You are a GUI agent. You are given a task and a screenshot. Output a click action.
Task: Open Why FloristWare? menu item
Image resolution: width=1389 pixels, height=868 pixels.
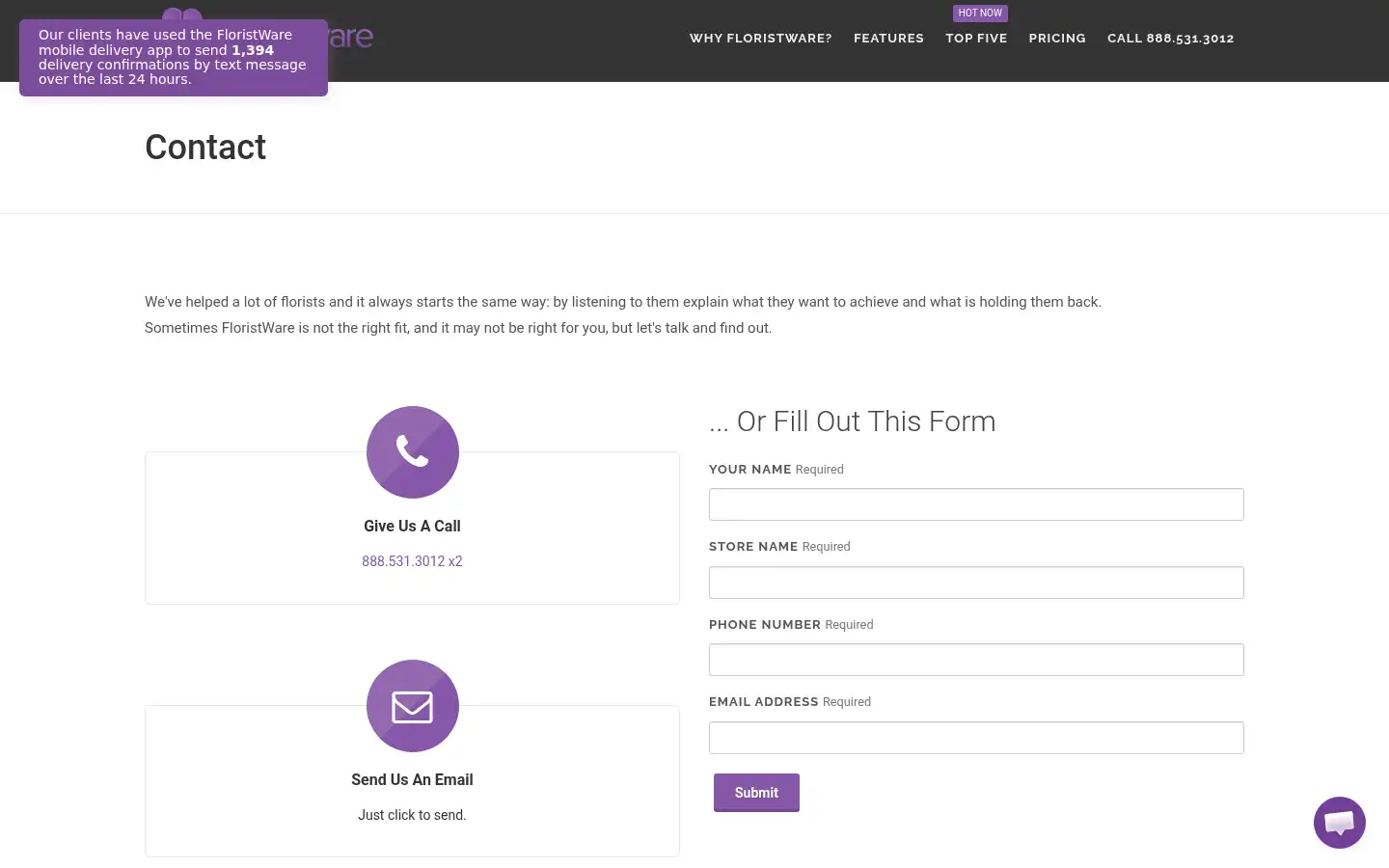760,39
